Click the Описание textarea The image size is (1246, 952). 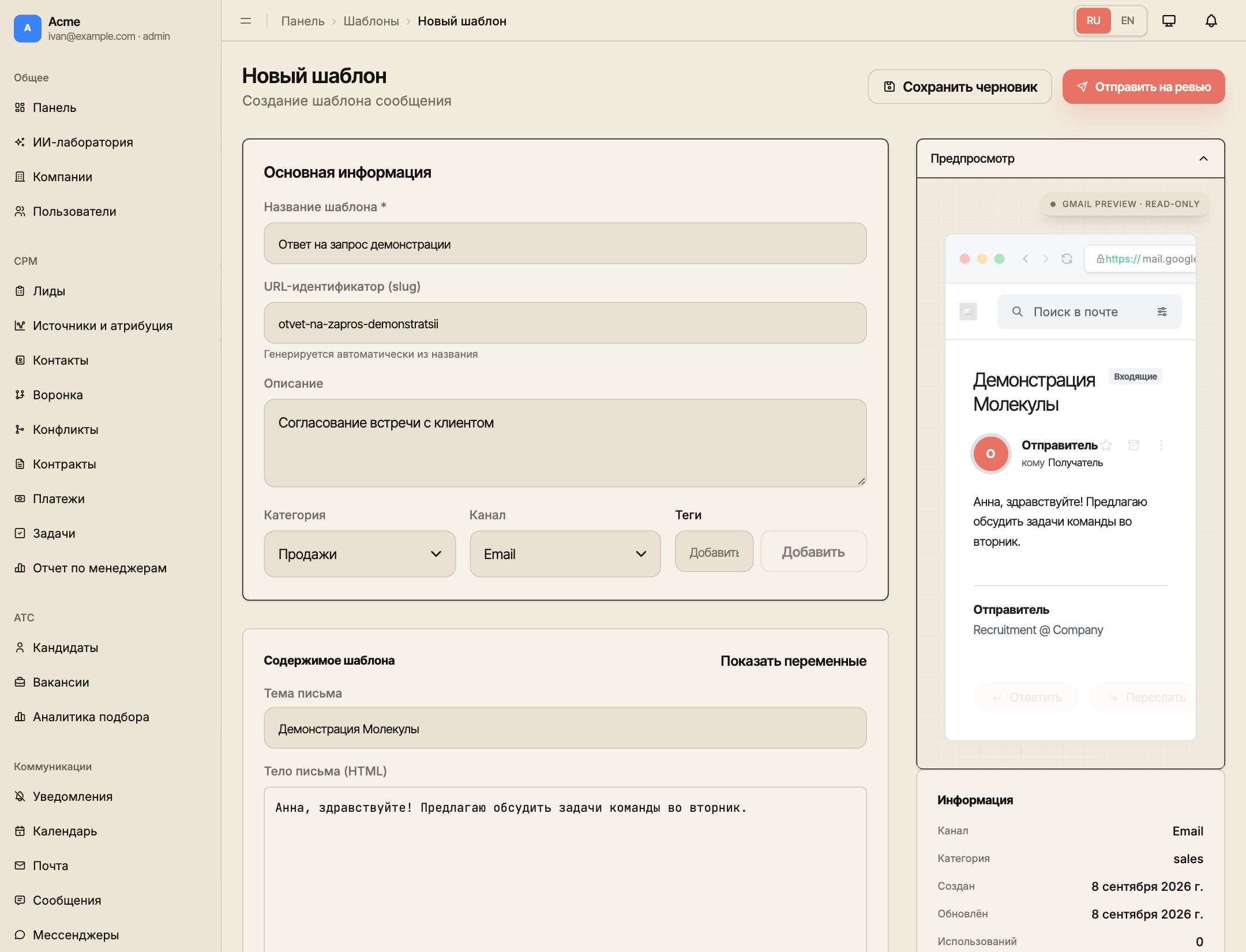[565, 443]
